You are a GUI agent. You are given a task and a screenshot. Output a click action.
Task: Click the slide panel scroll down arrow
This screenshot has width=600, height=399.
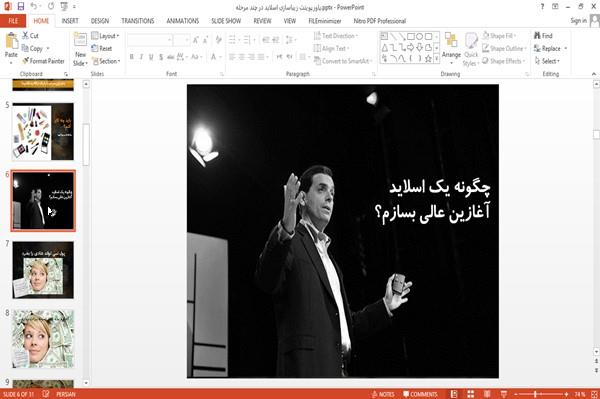(86, 383)
